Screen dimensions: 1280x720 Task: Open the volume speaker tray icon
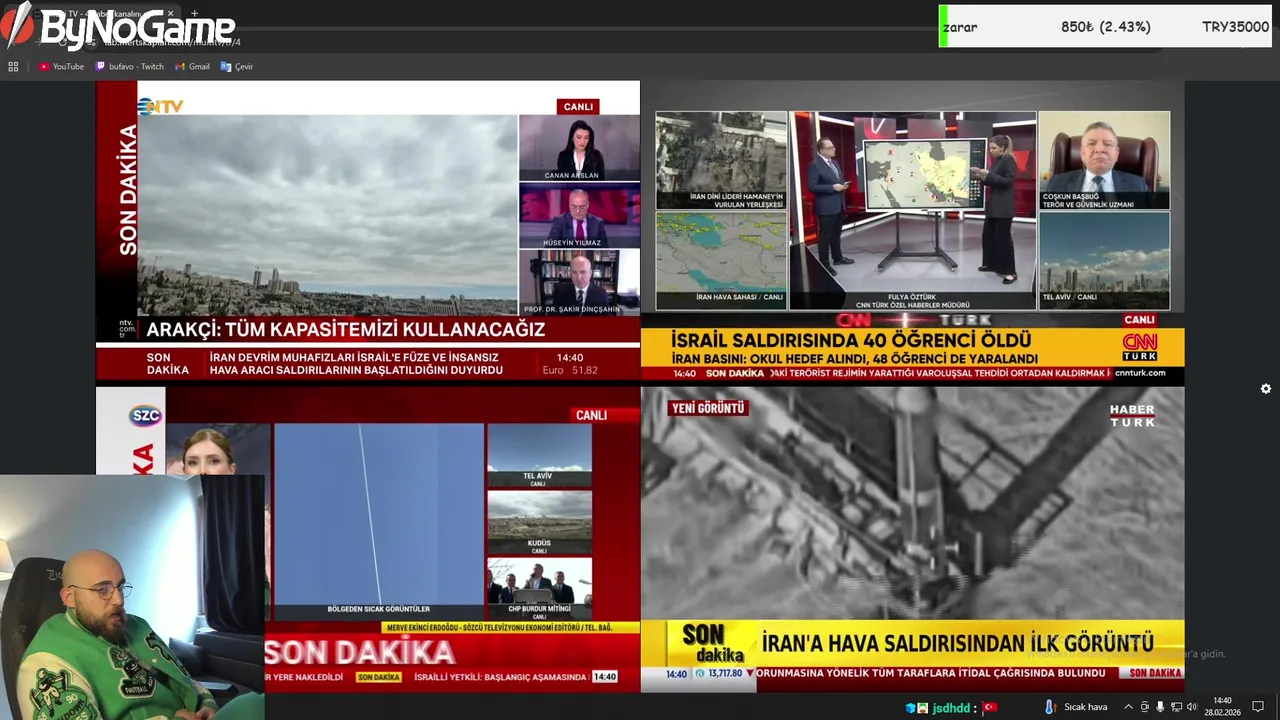click(x=1191, y=707)
